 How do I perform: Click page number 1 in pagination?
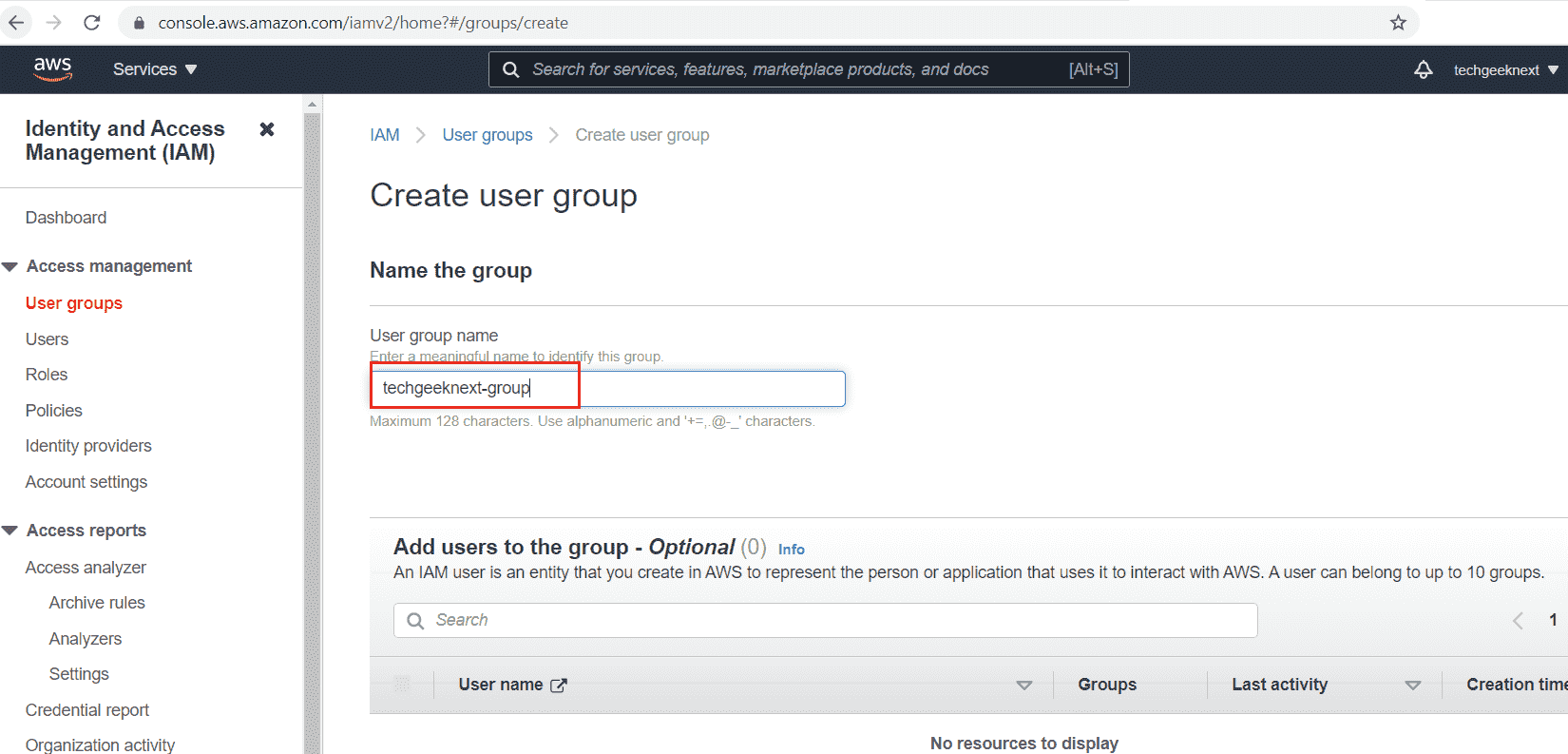(x=1553, y=620)
